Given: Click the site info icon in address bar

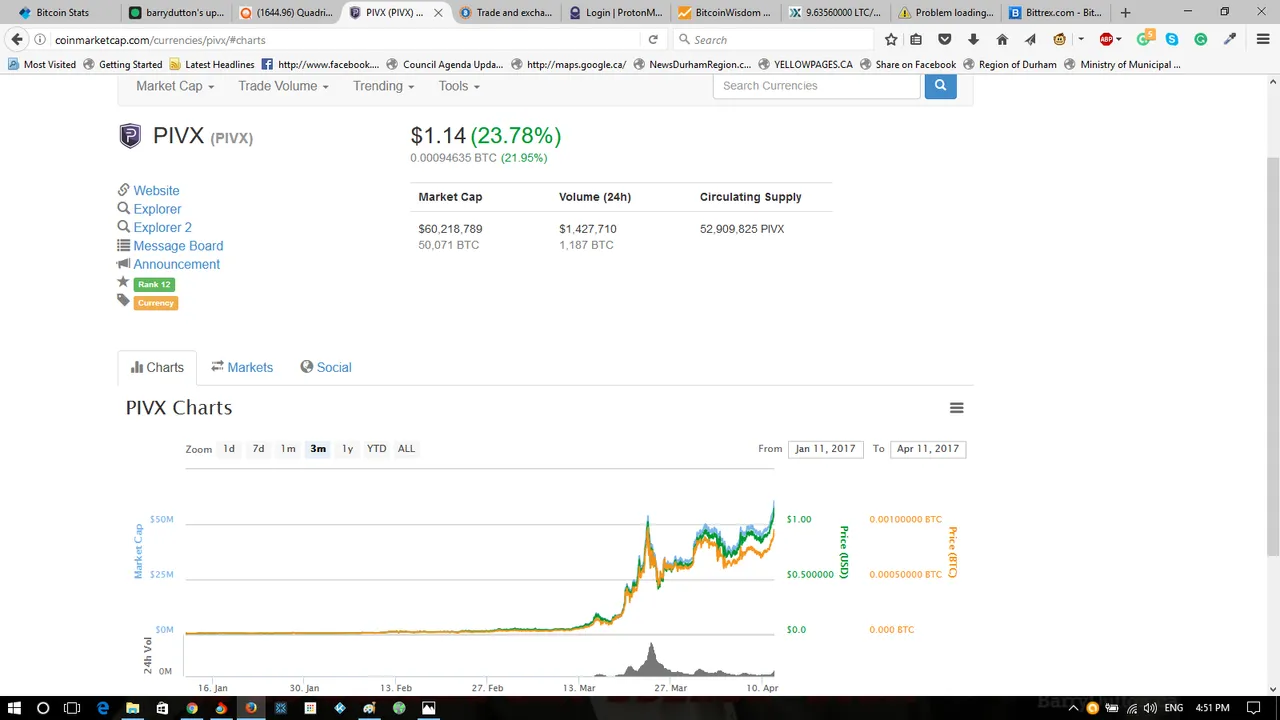Looking at the screenshot, I should (40, 39).
